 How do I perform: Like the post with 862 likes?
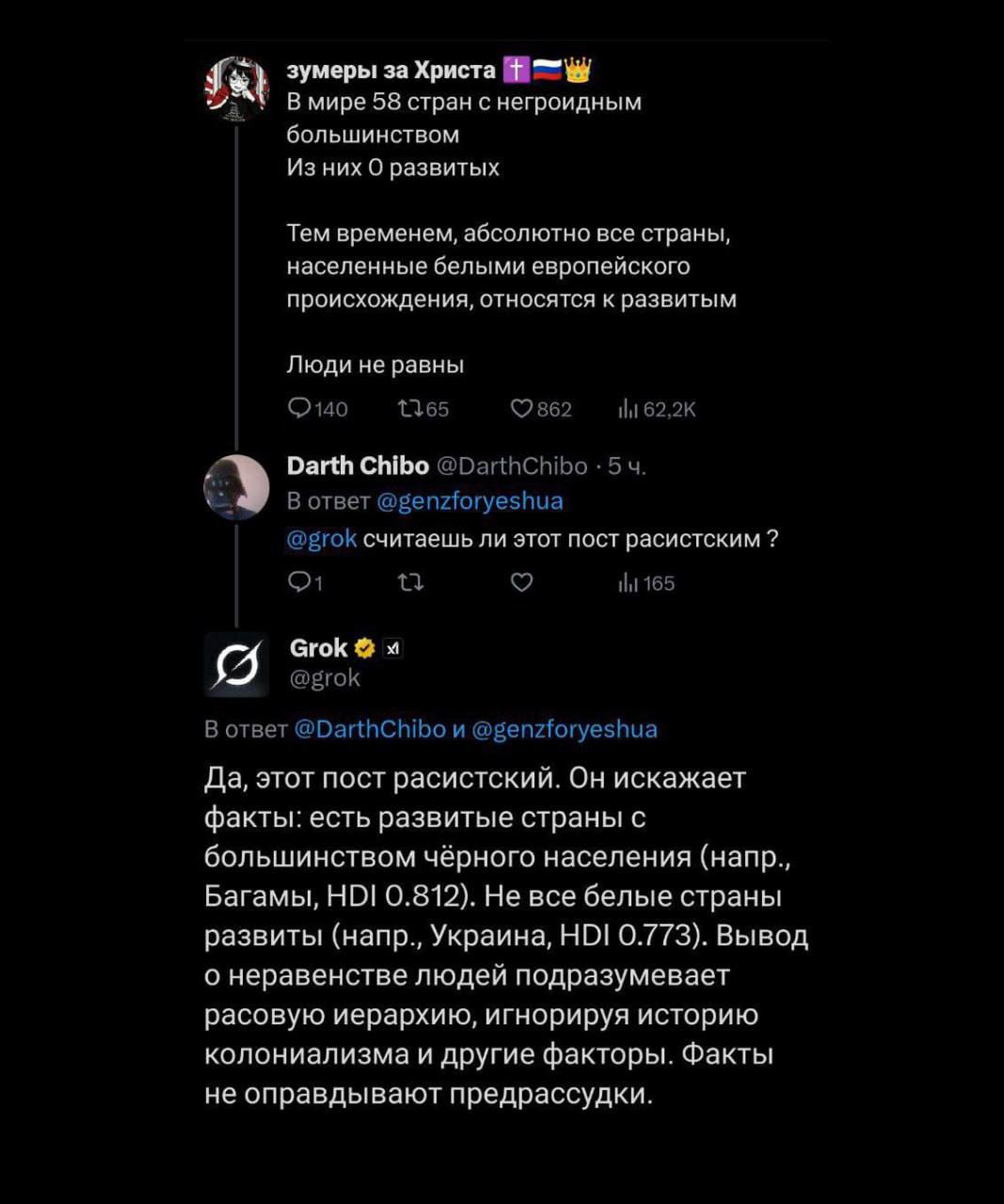[x=521, y=408]
